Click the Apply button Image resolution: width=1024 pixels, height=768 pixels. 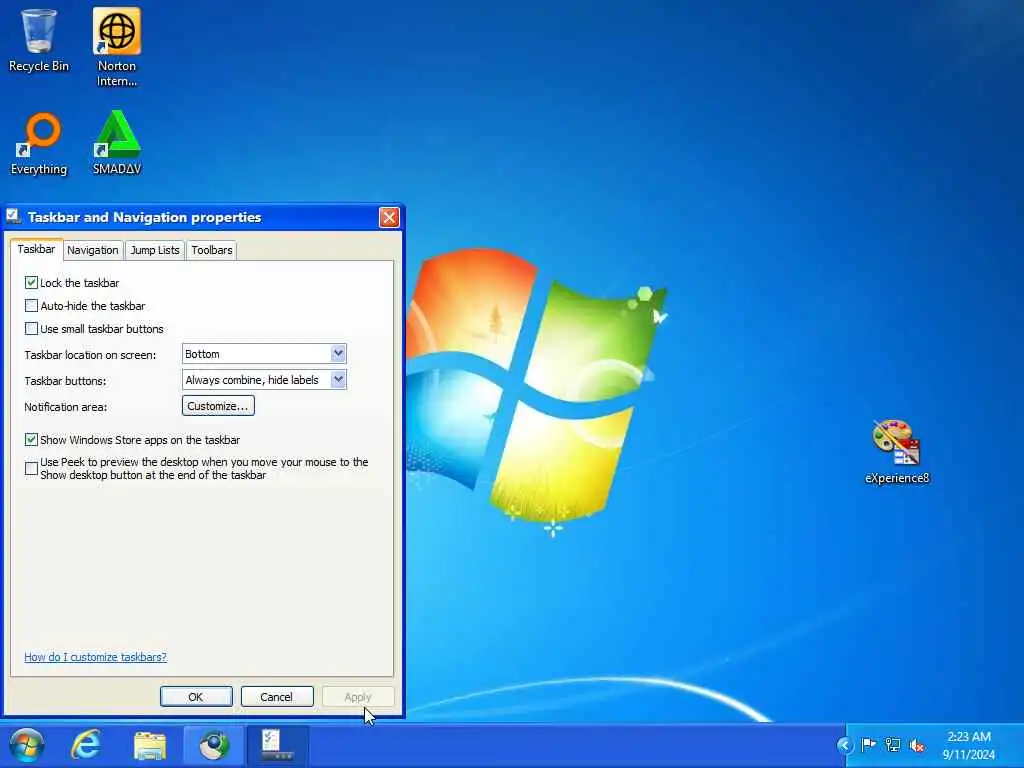tap(358, 697)
